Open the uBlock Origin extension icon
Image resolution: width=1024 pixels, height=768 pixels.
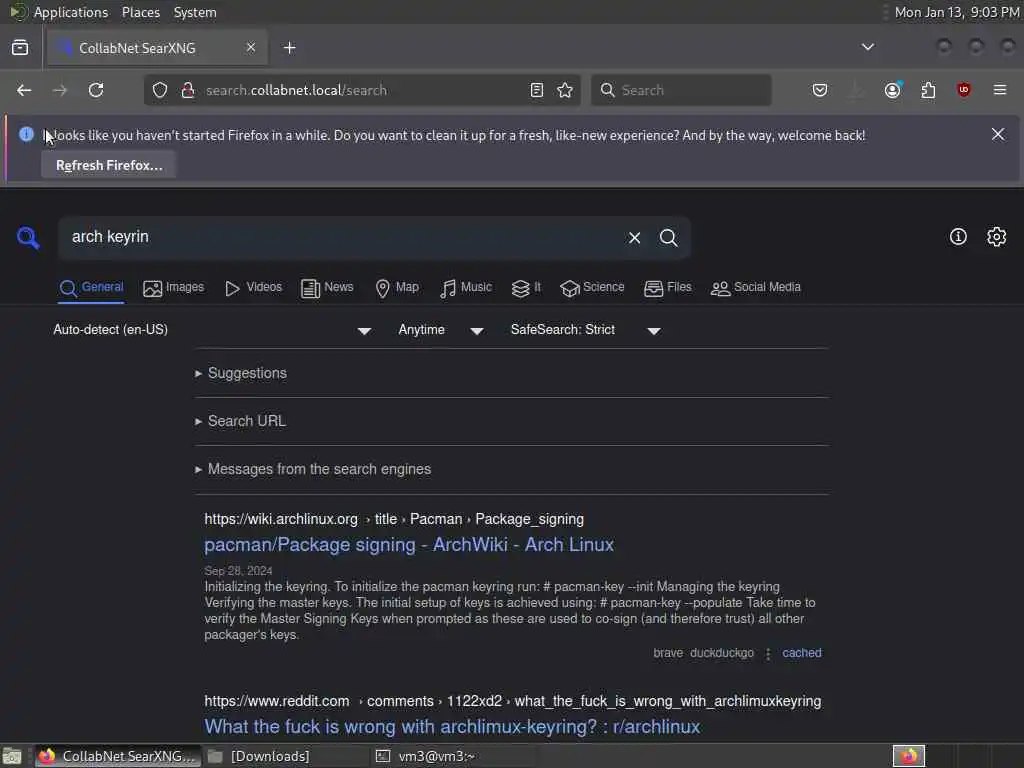[x=964, y=90]
